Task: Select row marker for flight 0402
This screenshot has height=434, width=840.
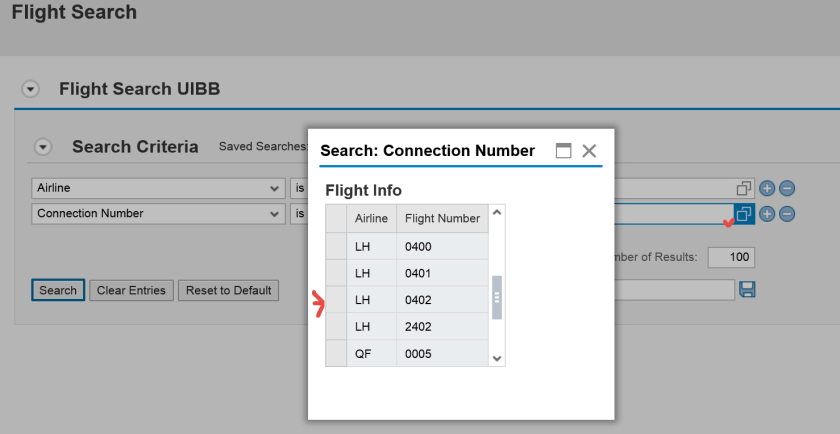Action: click(336, 300)
